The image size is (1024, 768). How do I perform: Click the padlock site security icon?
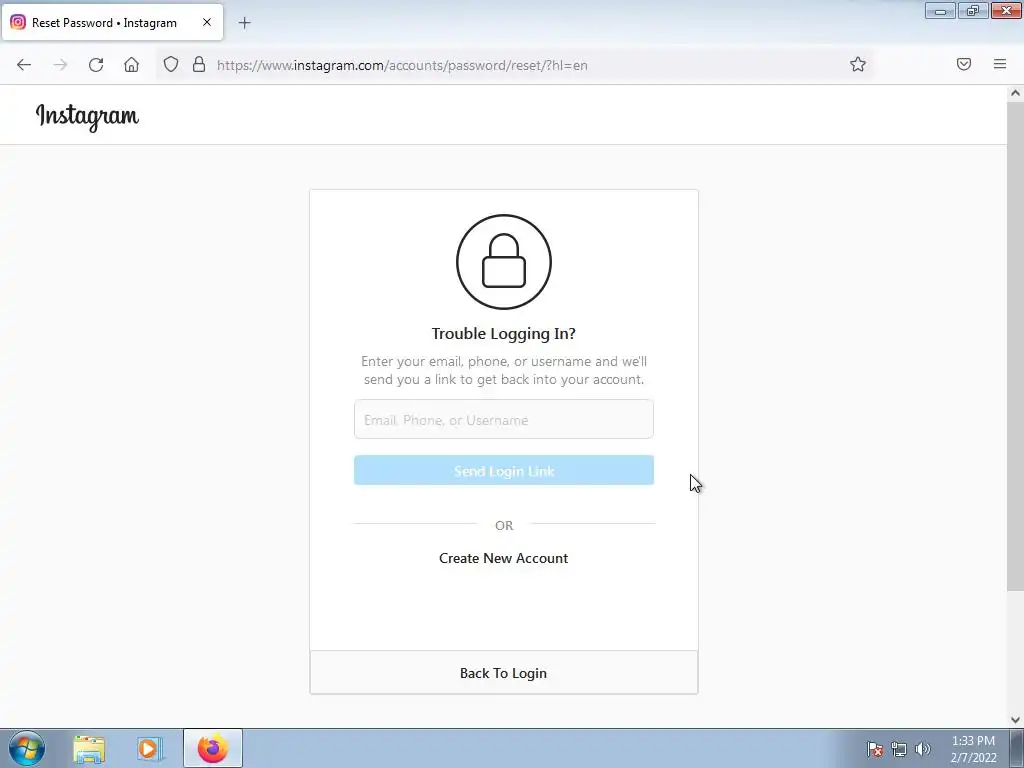pyautogui.click(x=199, y=65)
